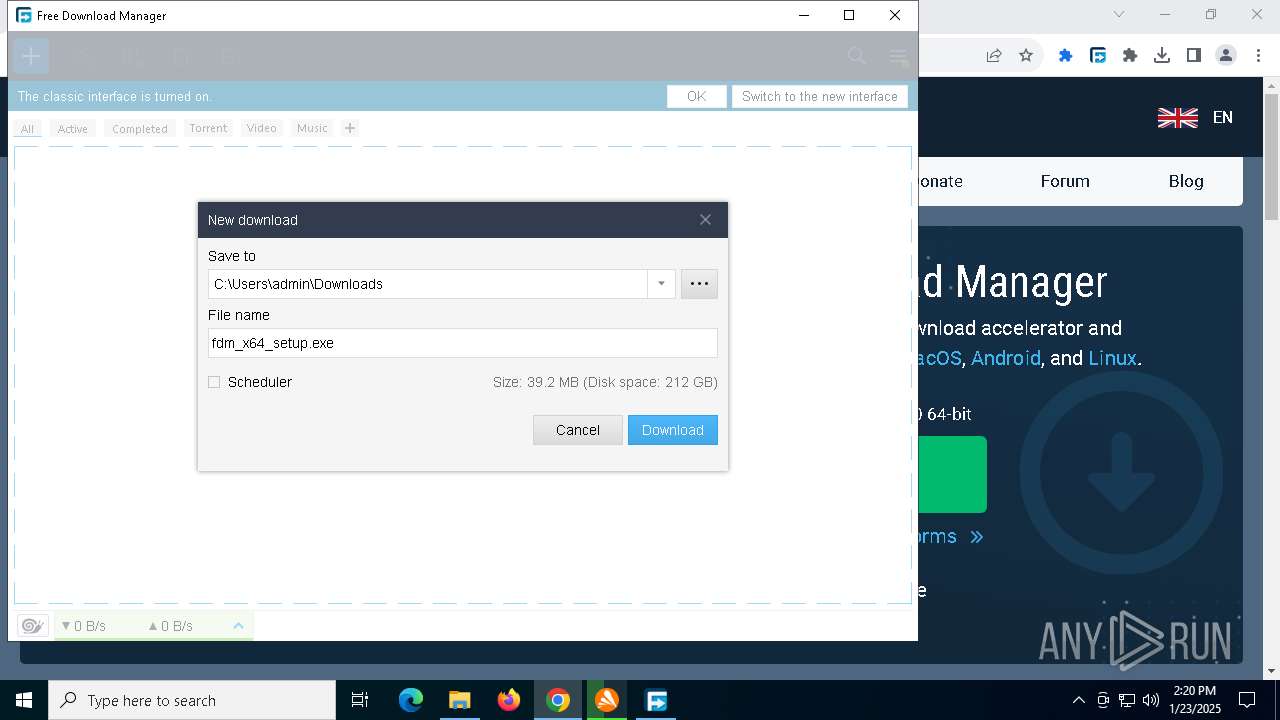Screen dimensions: 1280x720
Task: Toggle Chrome side panel icon
Action: coord(1194,56)
